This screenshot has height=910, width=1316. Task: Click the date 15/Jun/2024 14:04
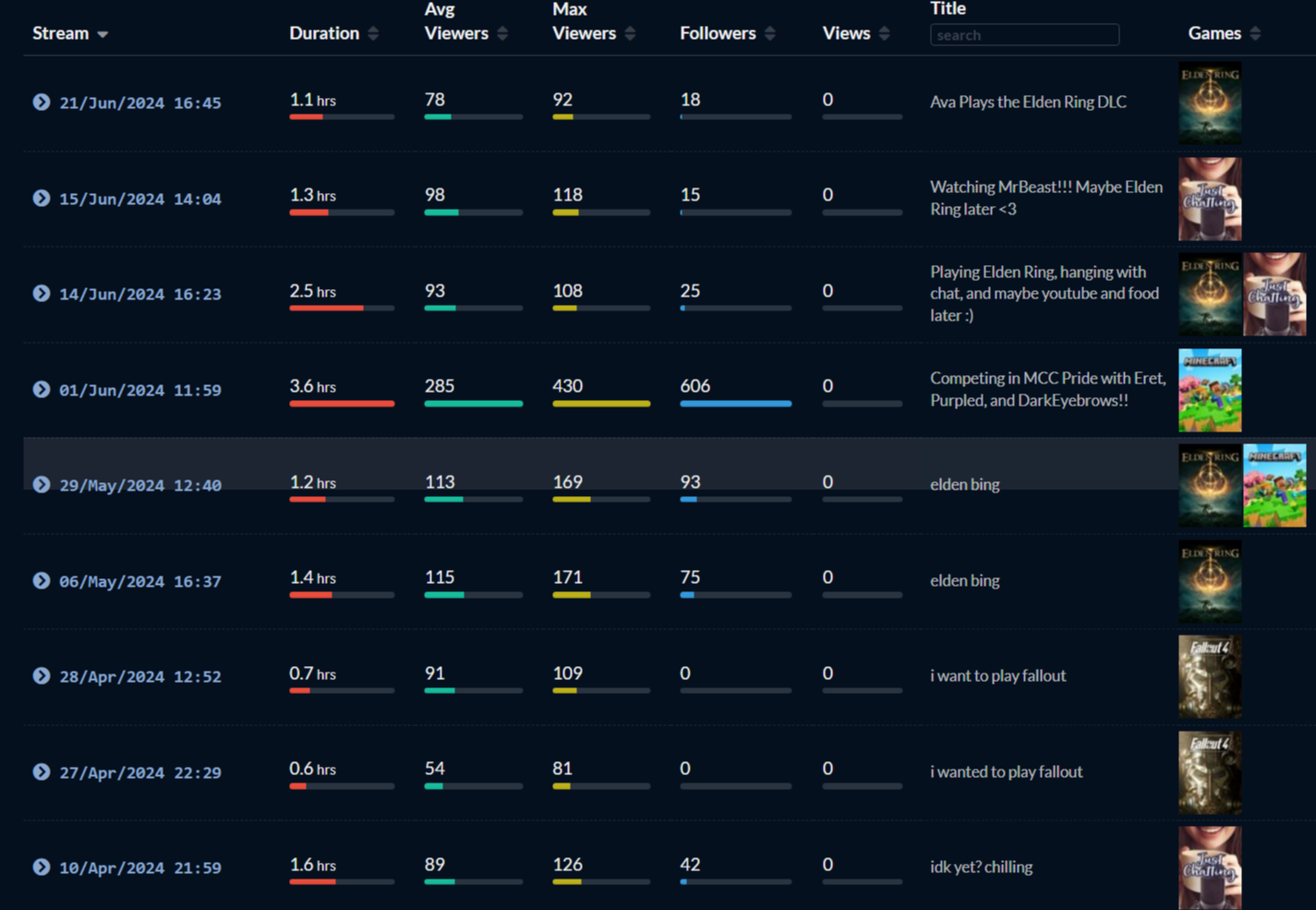140,199
